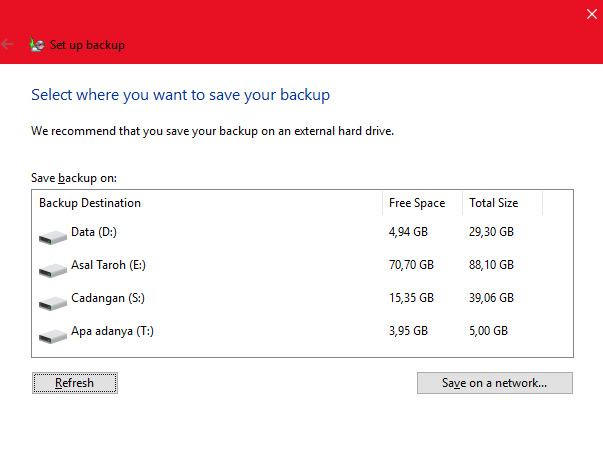This screenshot has height=461, width=603.
Task: Go back with the back arrow
Action: coord(7,44)
